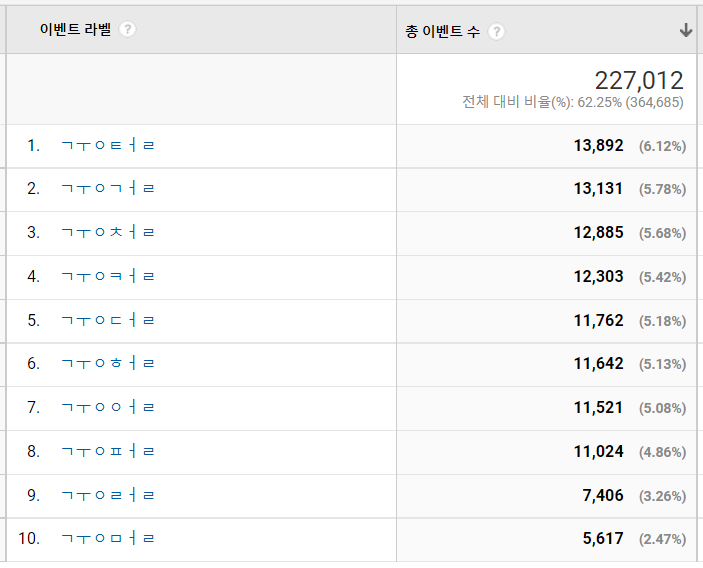Click the percentage (2.47%)

[x=663, y=539]
